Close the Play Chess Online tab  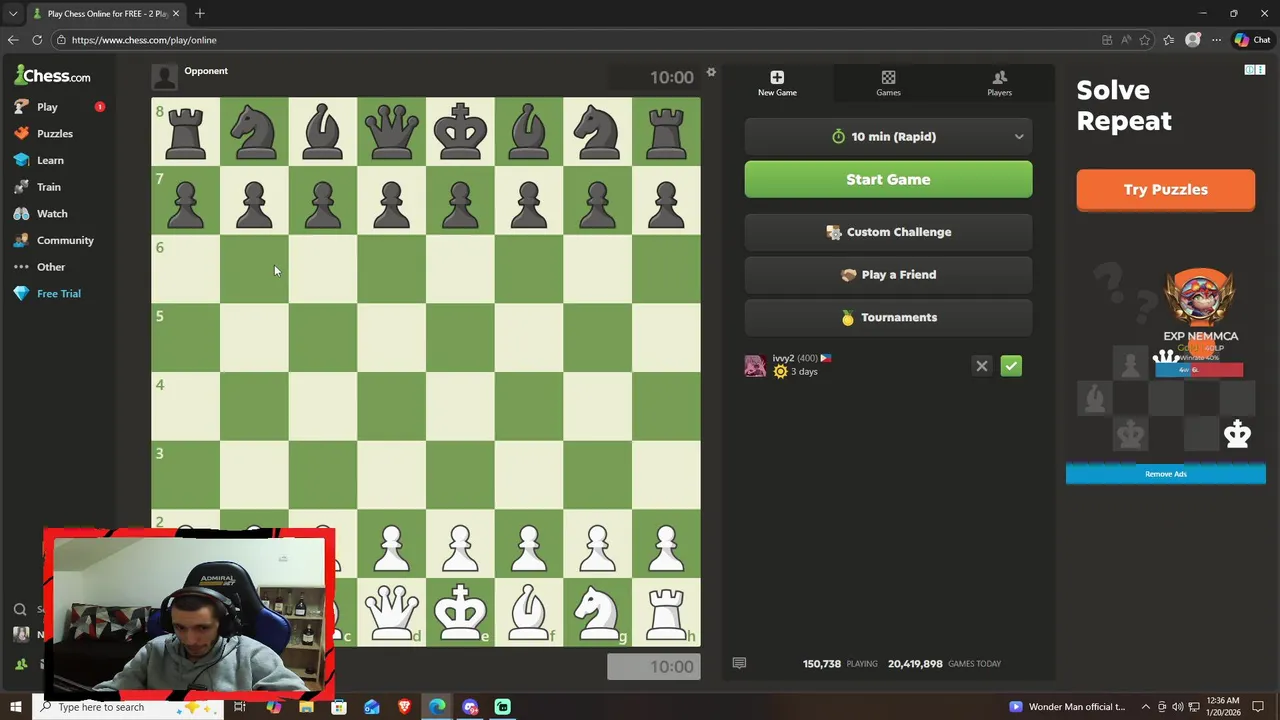click(176, 14)
